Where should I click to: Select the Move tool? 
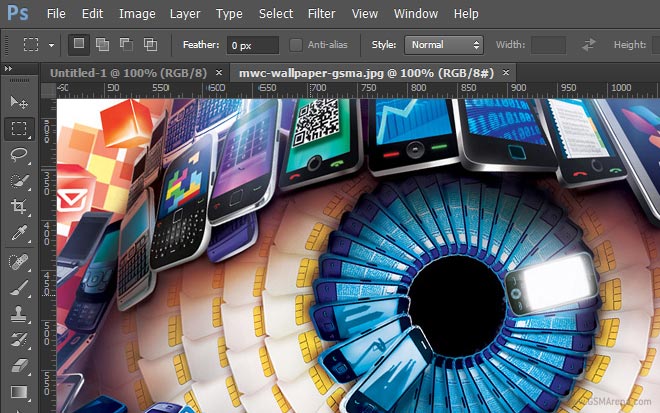coord(19,102)
